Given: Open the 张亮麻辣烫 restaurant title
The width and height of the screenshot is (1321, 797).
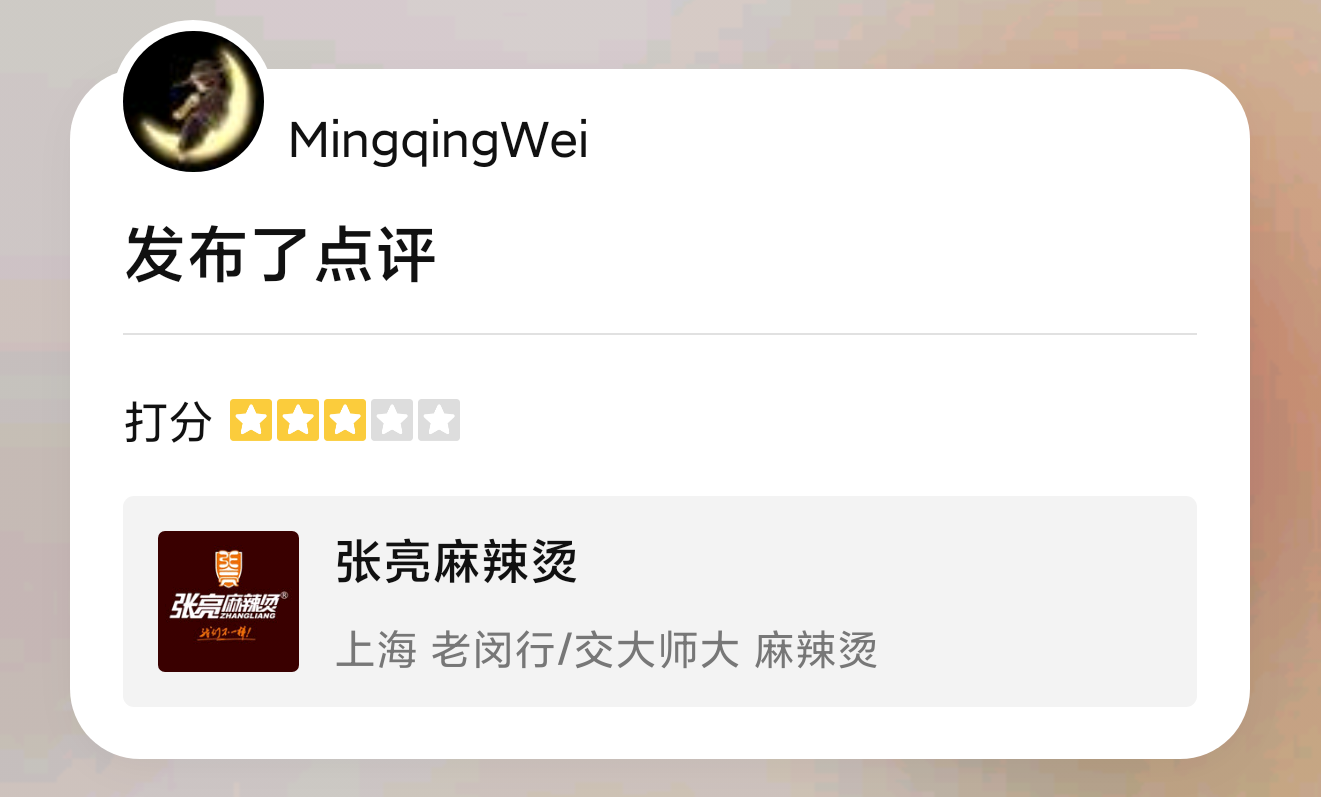Looking at the screenshot, I should (x=456, y=561).
